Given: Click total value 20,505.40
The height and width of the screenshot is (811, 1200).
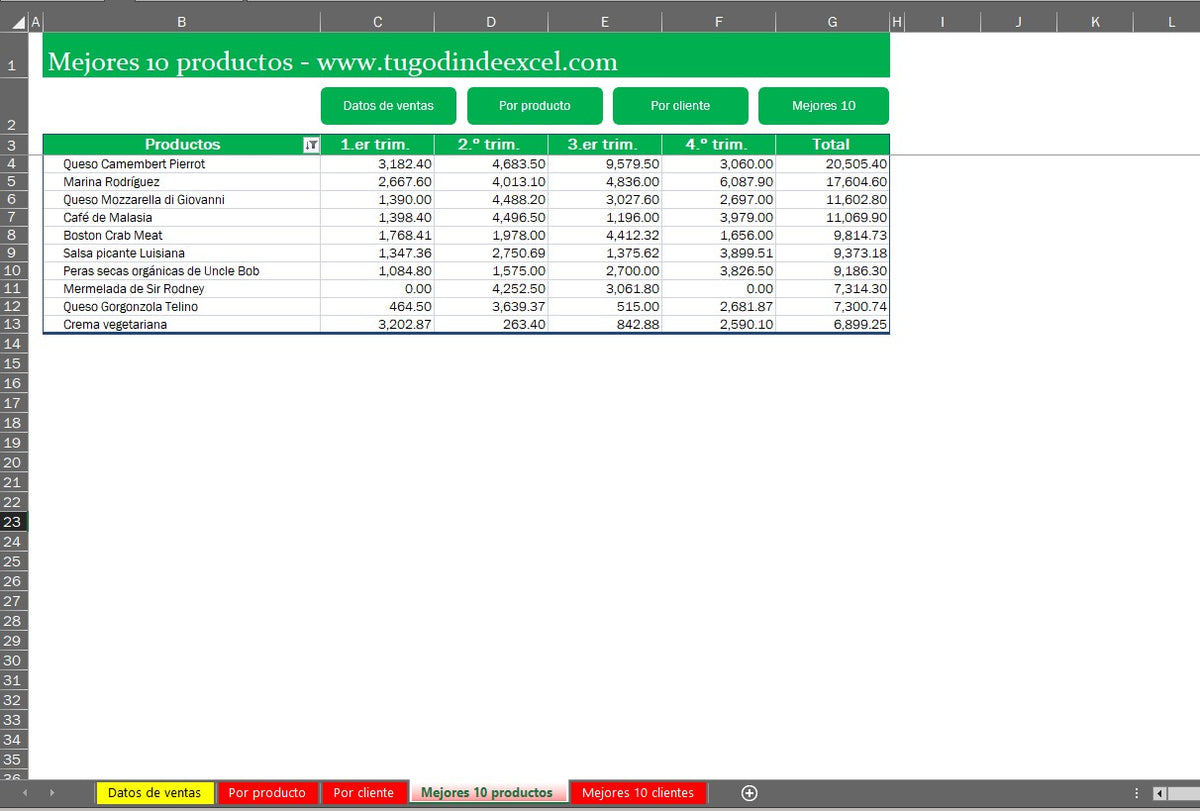Looking at the screenshot, I should (832, 164).
